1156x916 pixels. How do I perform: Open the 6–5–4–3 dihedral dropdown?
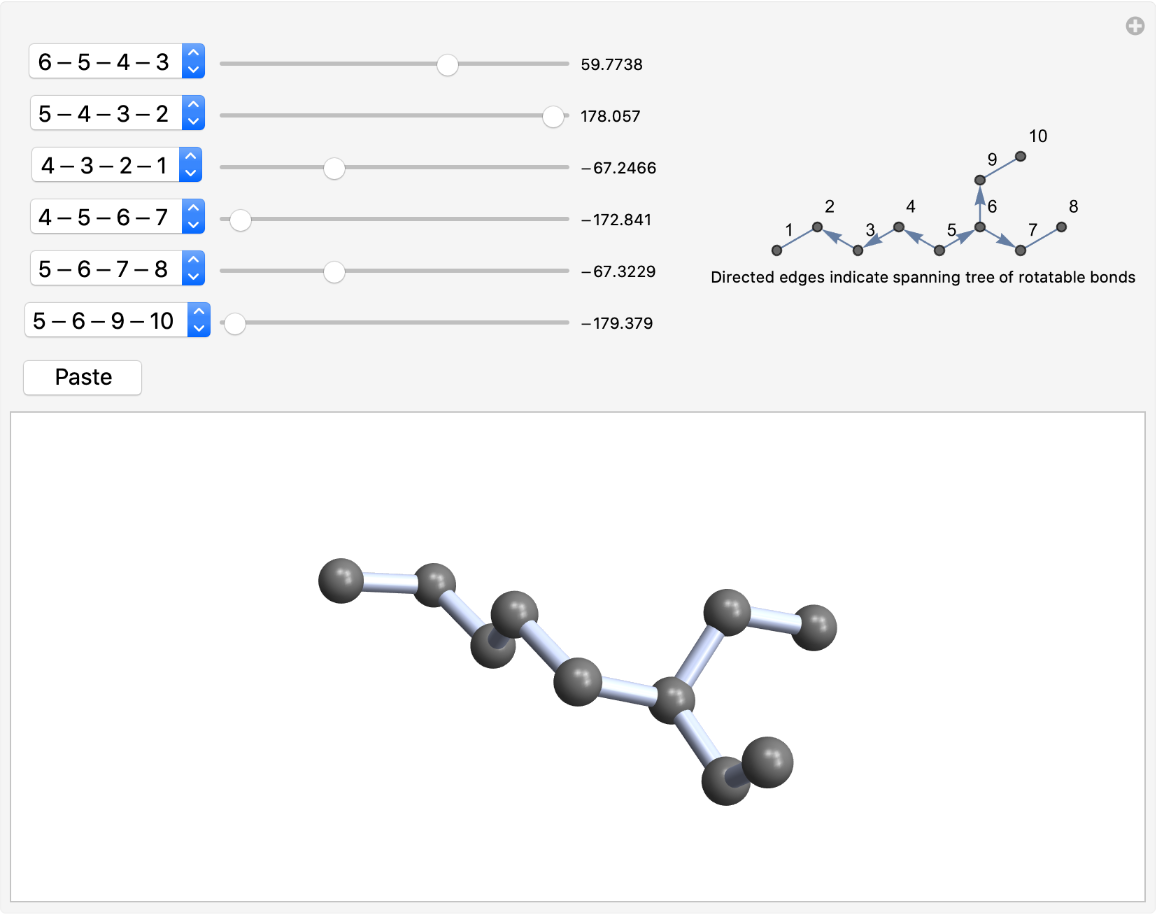click(x=117, y=63)
